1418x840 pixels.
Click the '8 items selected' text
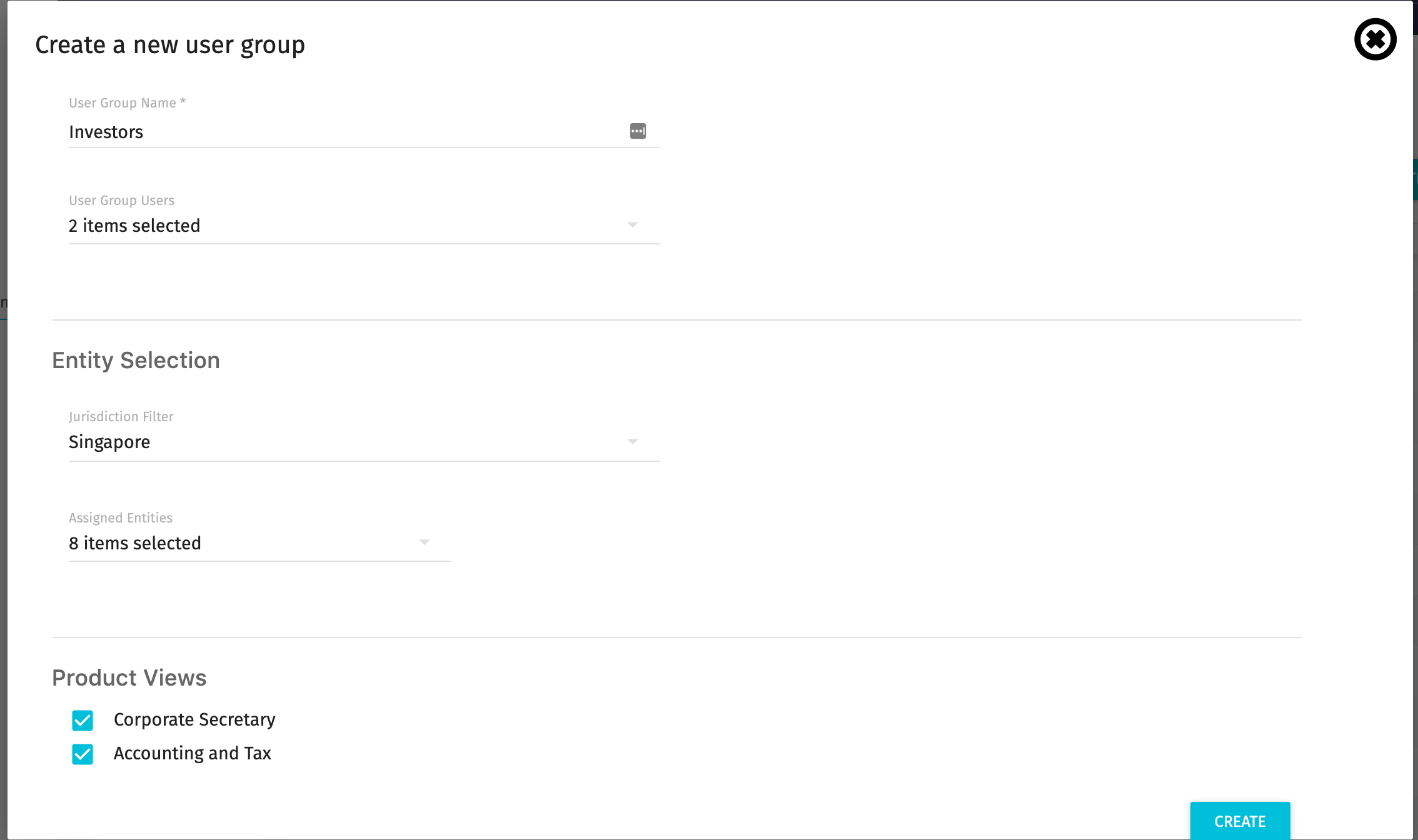pyautogui.click(x=135, y=543)
